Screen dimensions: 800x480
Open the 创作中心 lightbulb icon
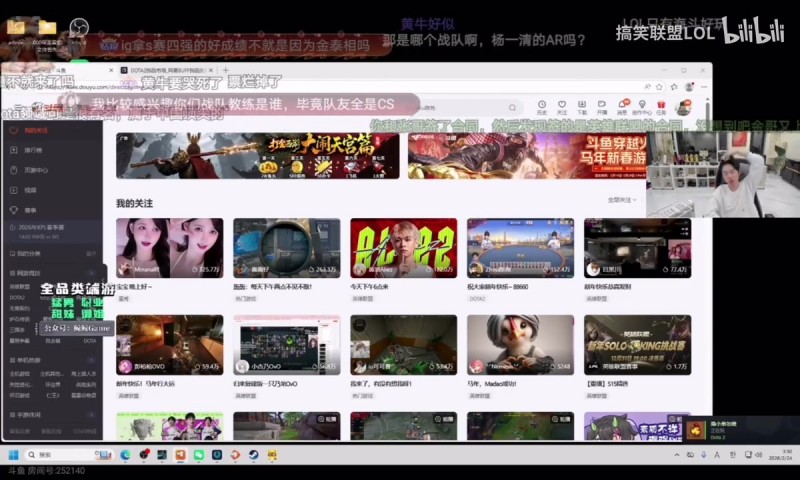(642, 105)
